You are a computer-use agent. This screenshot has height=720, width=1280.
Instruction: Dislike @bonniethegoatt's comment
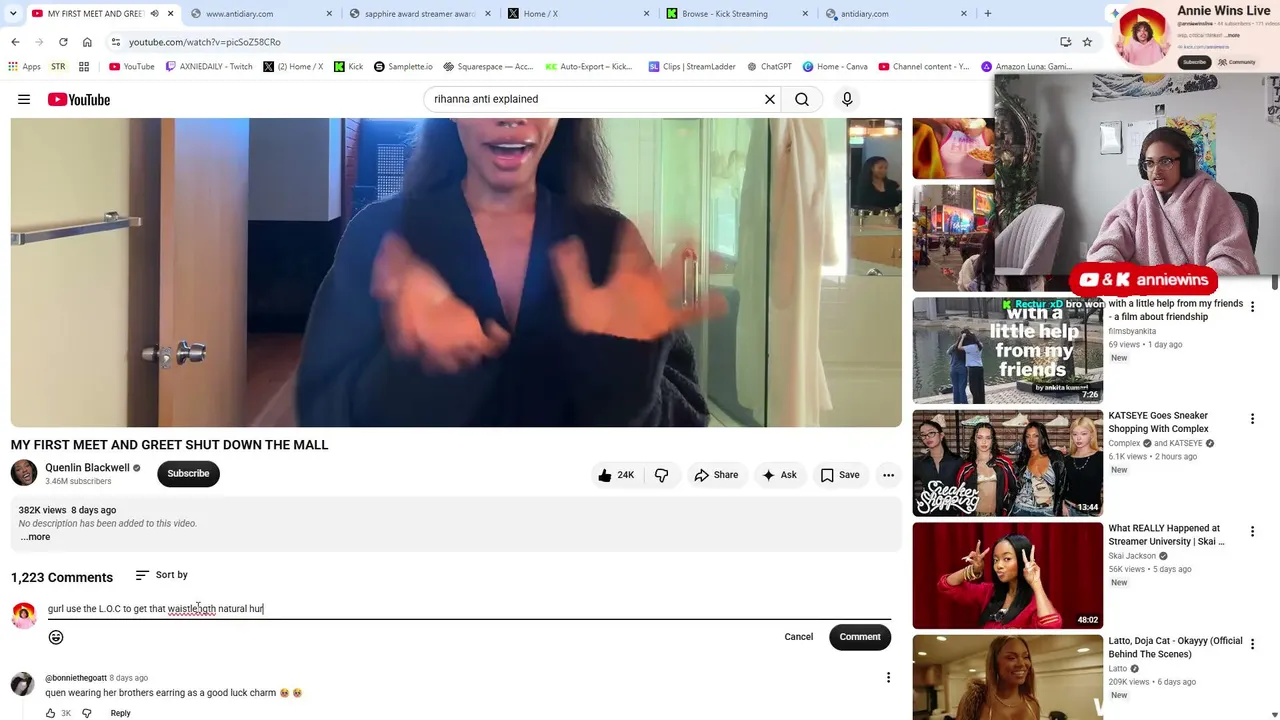click(87, 713)
